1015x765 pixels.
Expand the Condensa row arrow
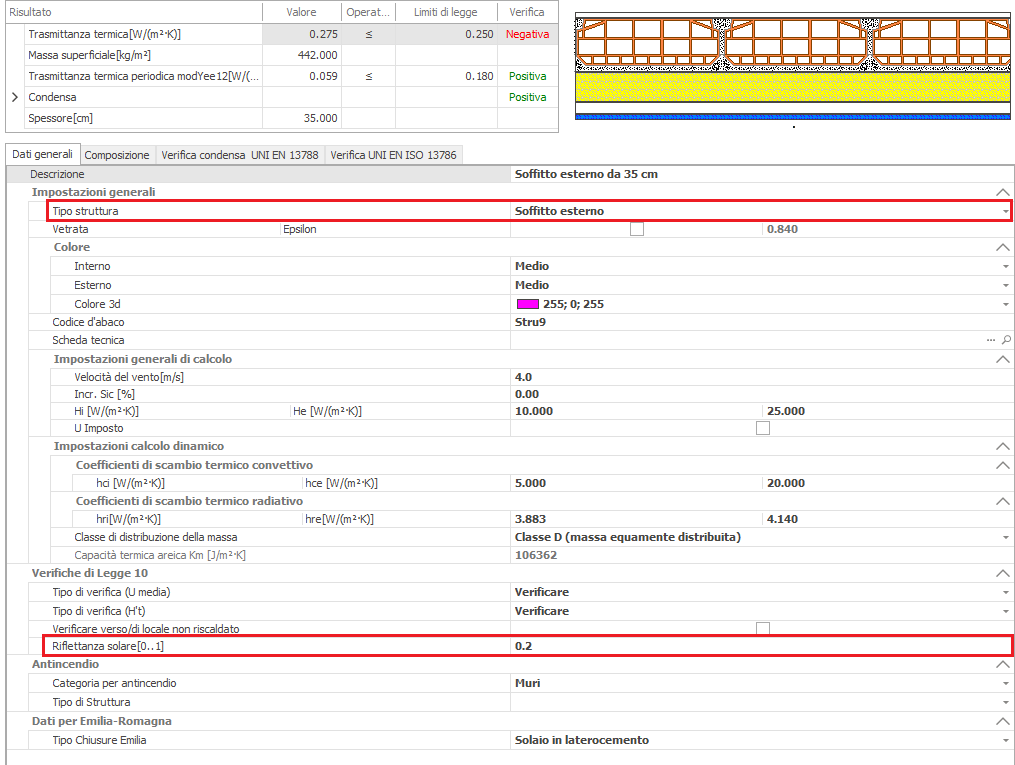coord(14,98)
